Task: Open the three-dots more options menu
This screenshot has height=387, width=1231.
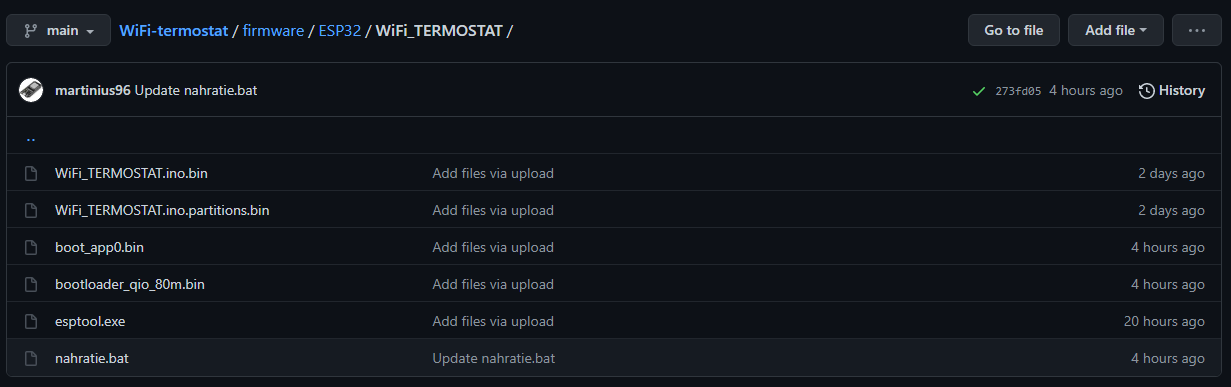Action: pyautogui.click(x=1196, y=30)
